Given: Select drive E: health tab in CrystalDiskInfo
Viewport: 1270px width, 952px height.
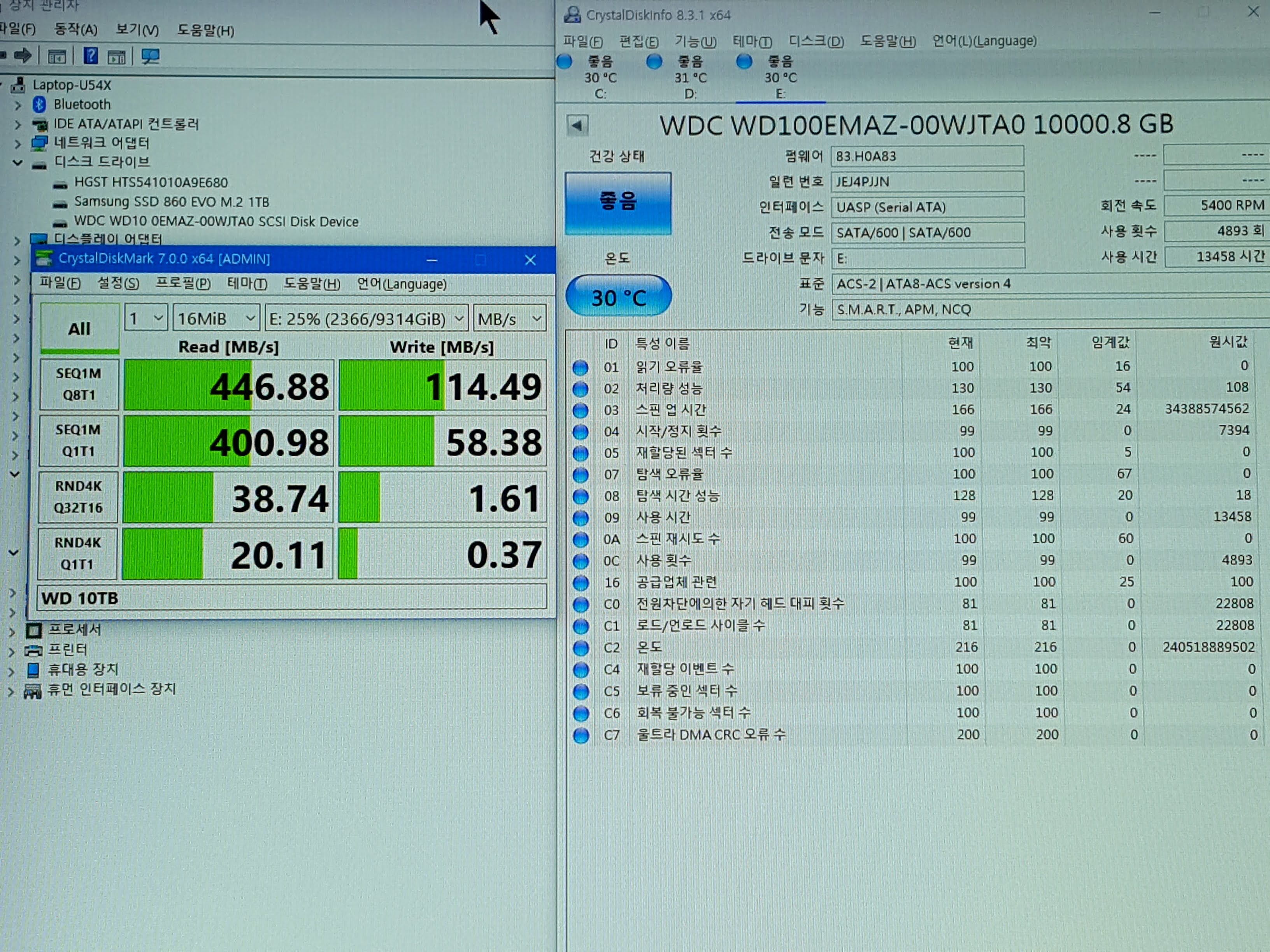Looking at the screenshot, I should coord(780,78).
